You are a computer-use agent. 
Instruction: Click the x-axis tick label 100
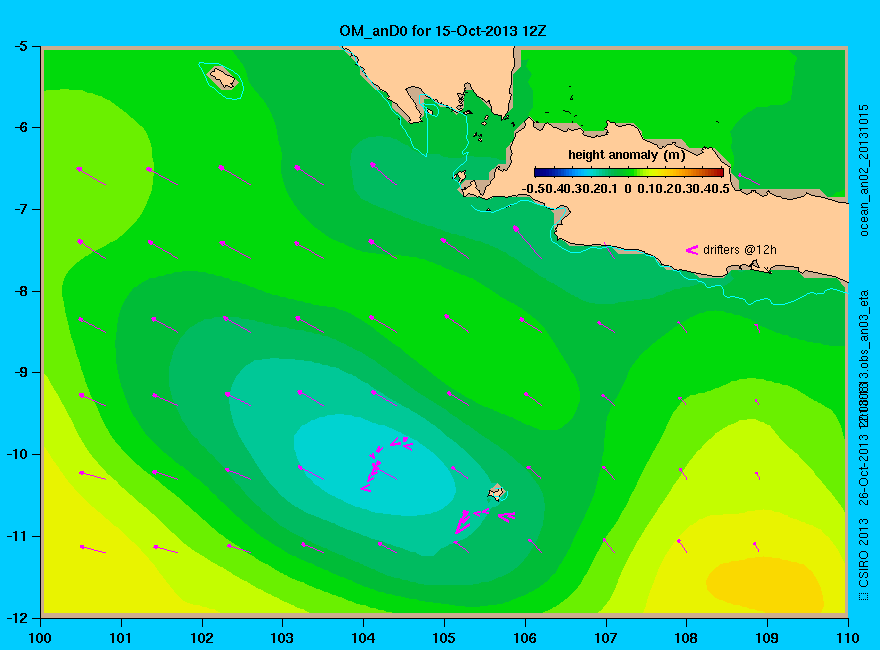pyautogui.click(x=40, y=638)
